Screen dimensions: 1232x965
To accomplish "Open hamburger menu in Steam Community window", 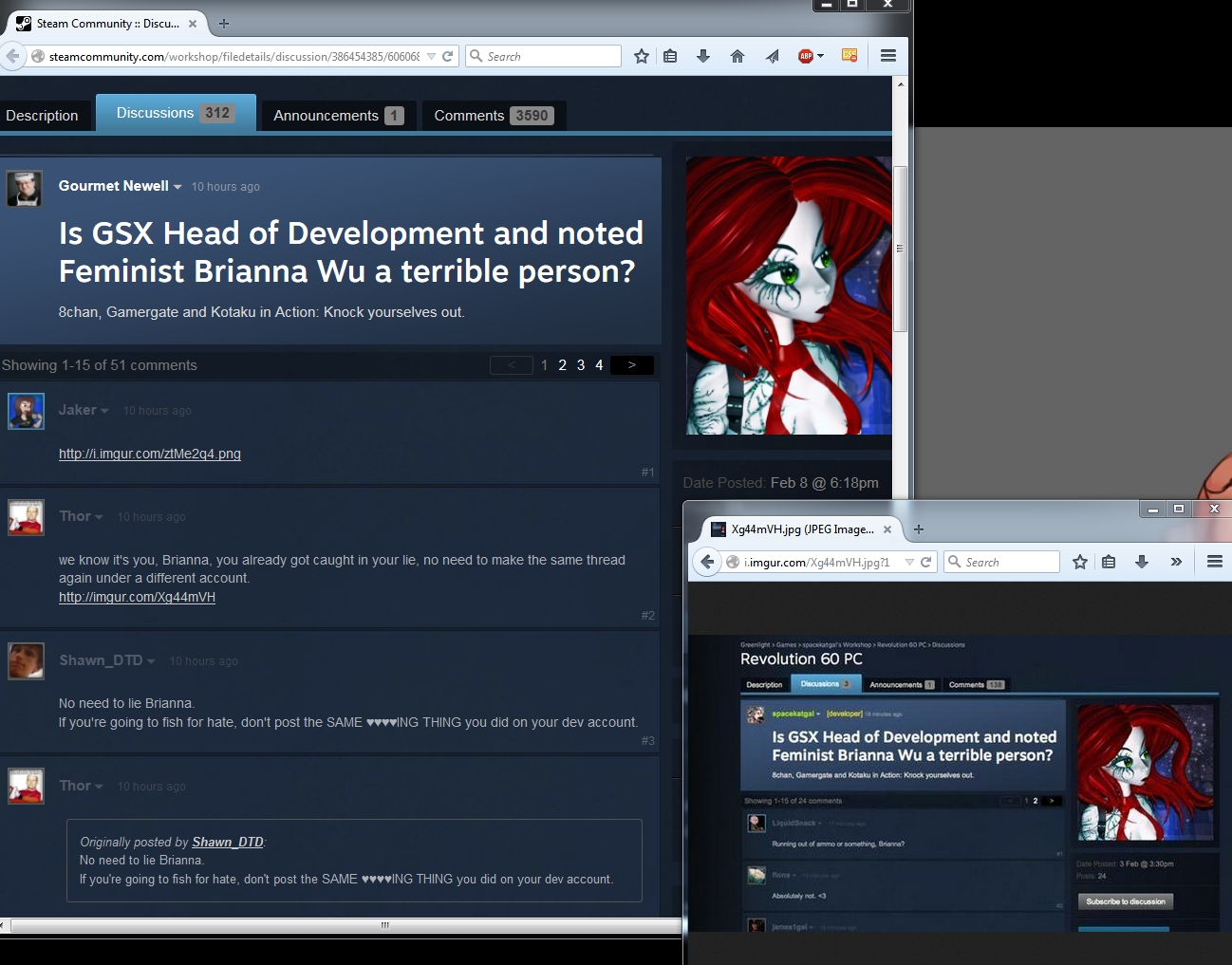I will tap(888, 56).
